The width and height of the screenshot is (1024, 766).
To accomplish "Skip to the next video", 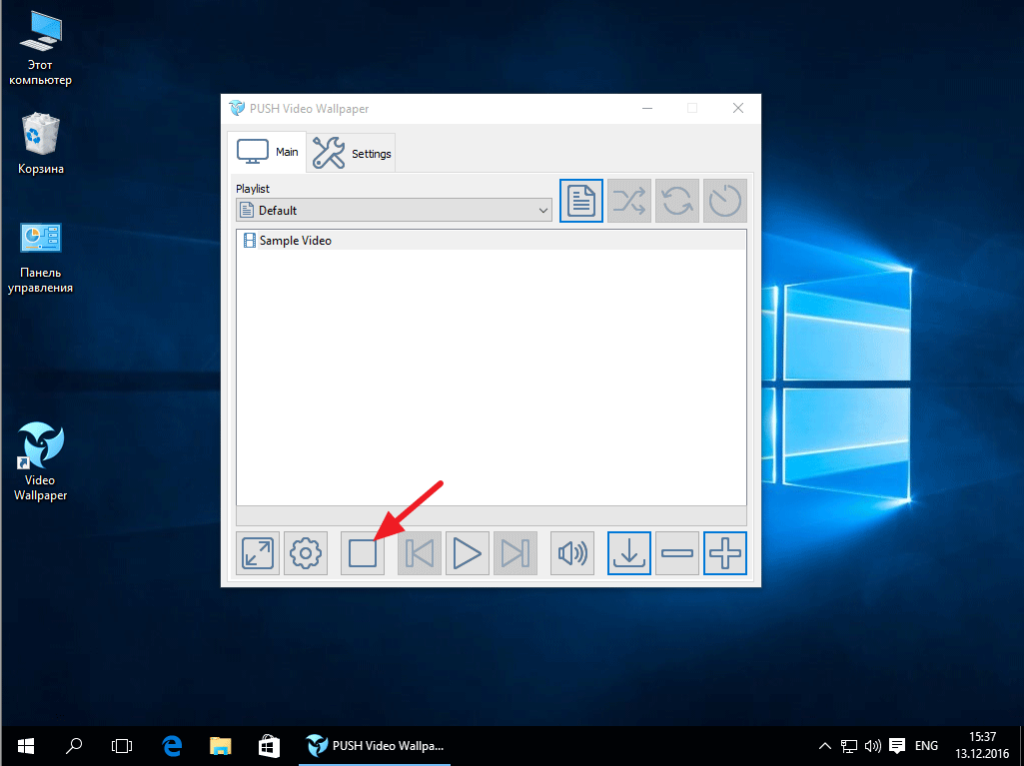I will [515, 553].
